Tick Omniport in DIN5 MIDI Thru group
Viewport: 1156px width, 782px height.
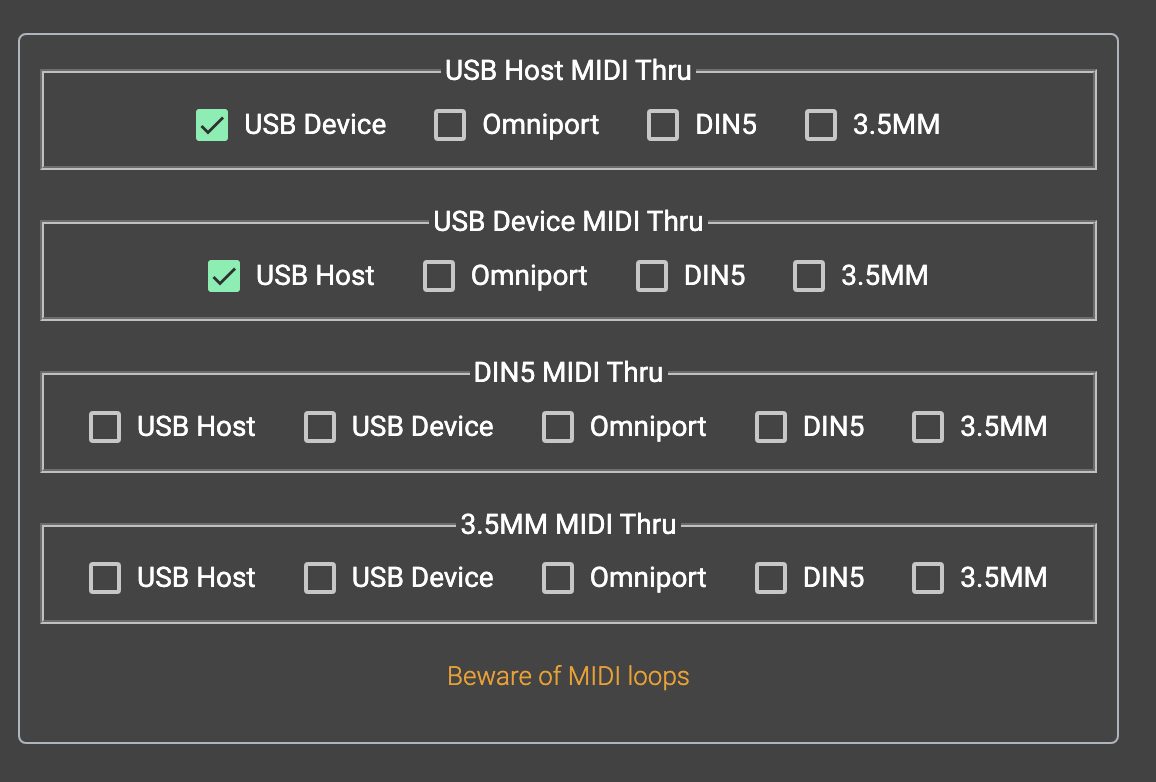(x=558, y=427)
